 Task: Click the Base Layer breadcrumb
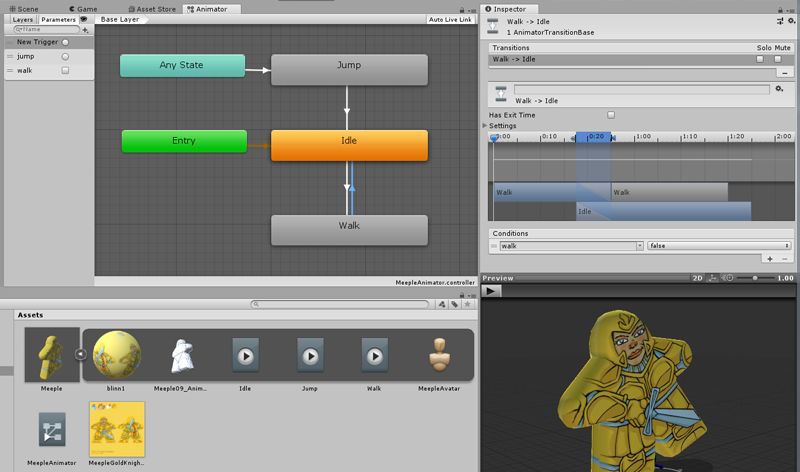click(x=120, y=19)
